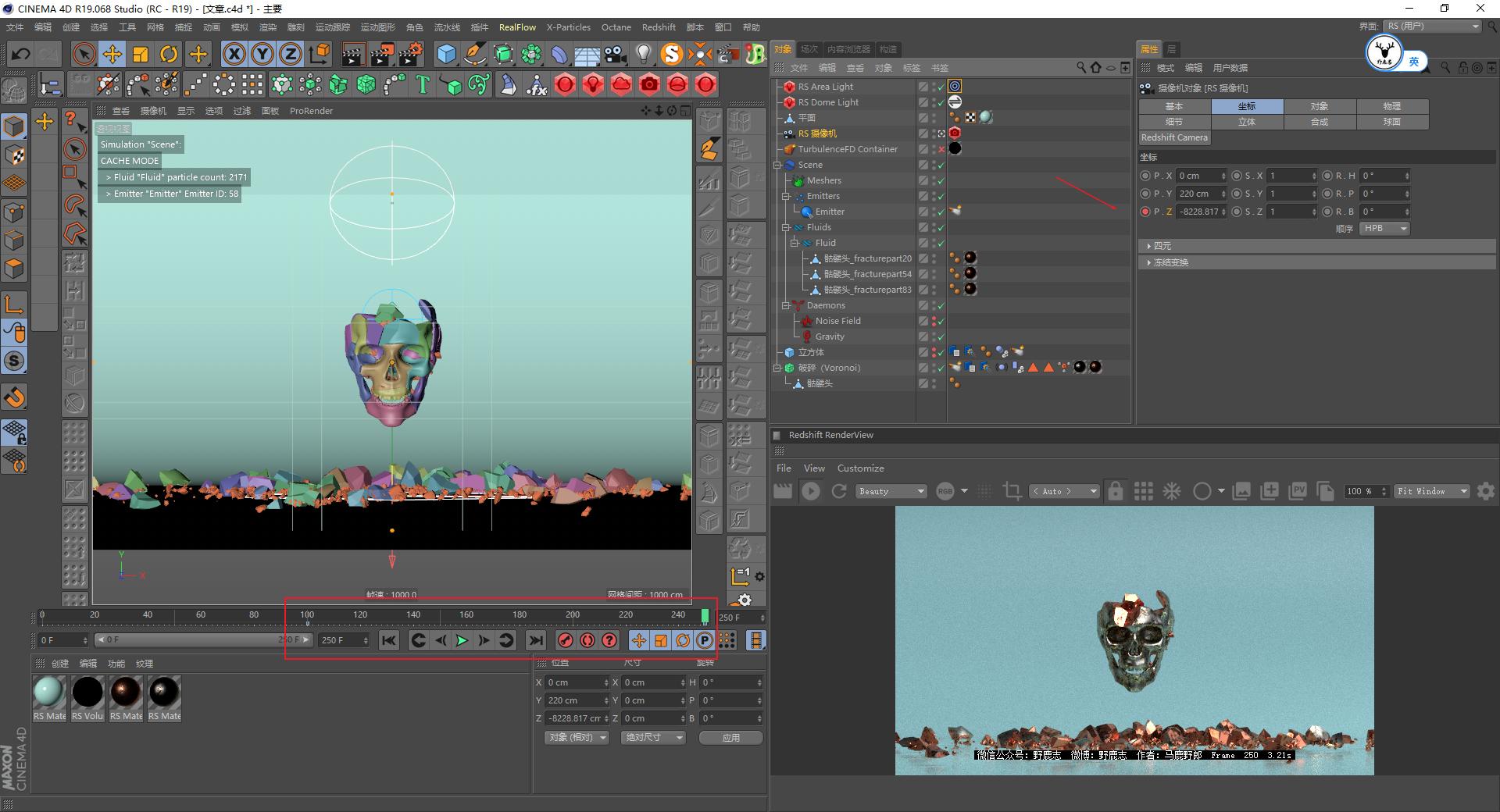Enable the TurbulenceFD Container via red X toggle
Screen dimensions: 1500x812
pos(941,148)
